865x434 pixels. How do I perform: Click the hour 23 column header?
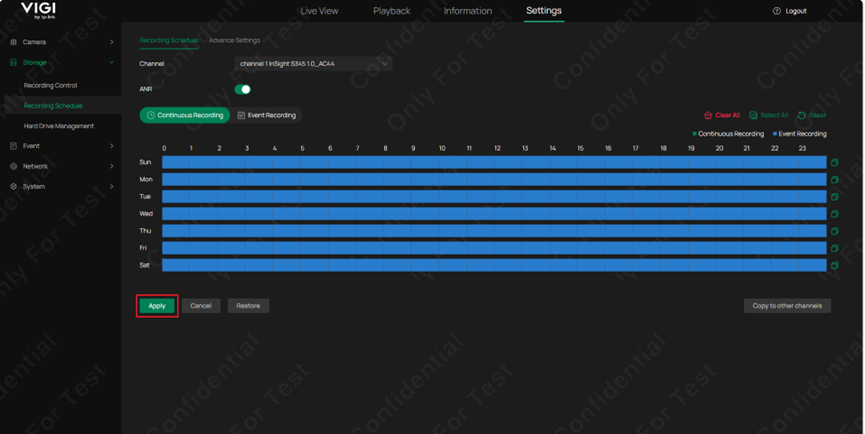802,148
